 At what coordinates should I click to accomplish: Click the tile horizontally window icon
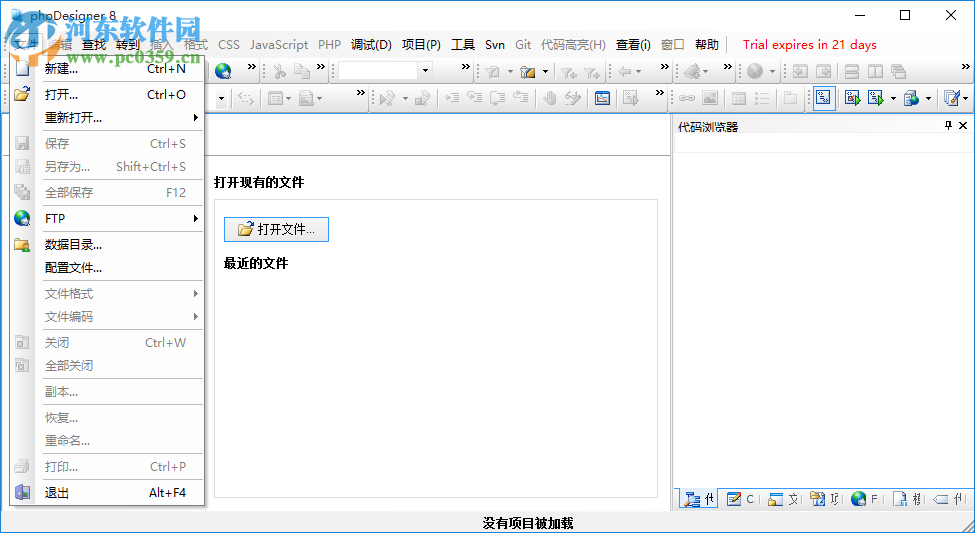pos(852,72)
